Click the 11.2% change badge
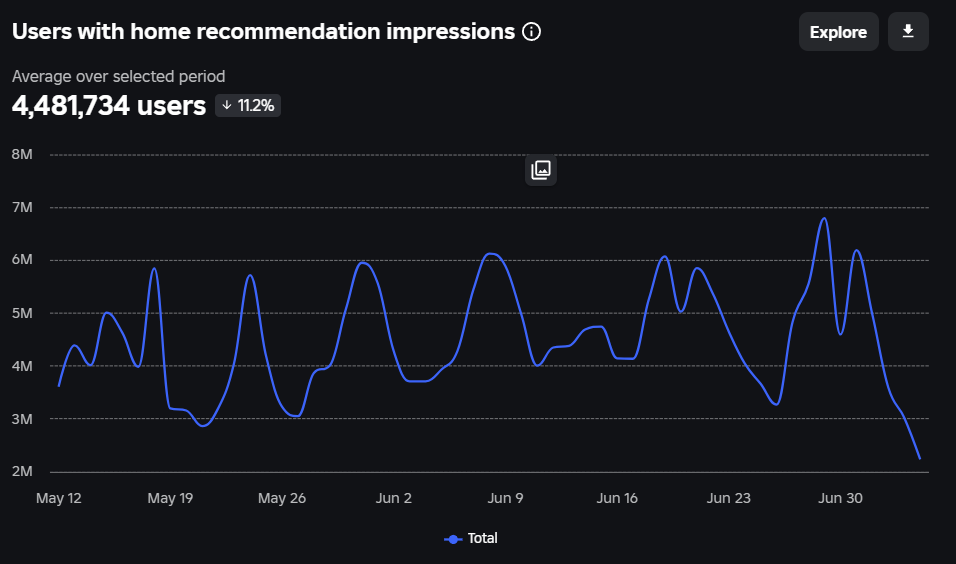956x564 pixels. [248, 105]
